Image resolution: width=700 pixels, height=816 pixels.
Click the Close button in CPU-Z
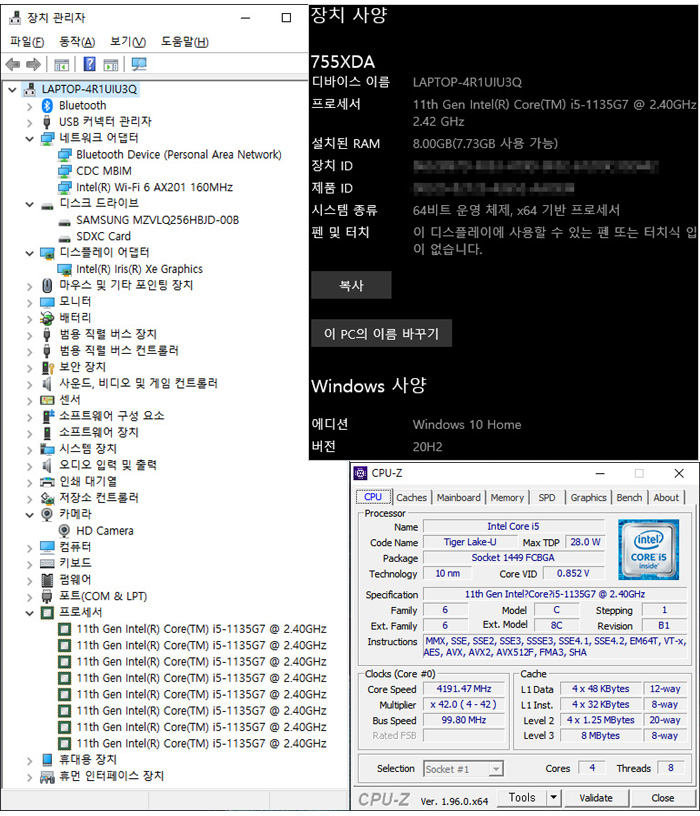click(663, 798)
